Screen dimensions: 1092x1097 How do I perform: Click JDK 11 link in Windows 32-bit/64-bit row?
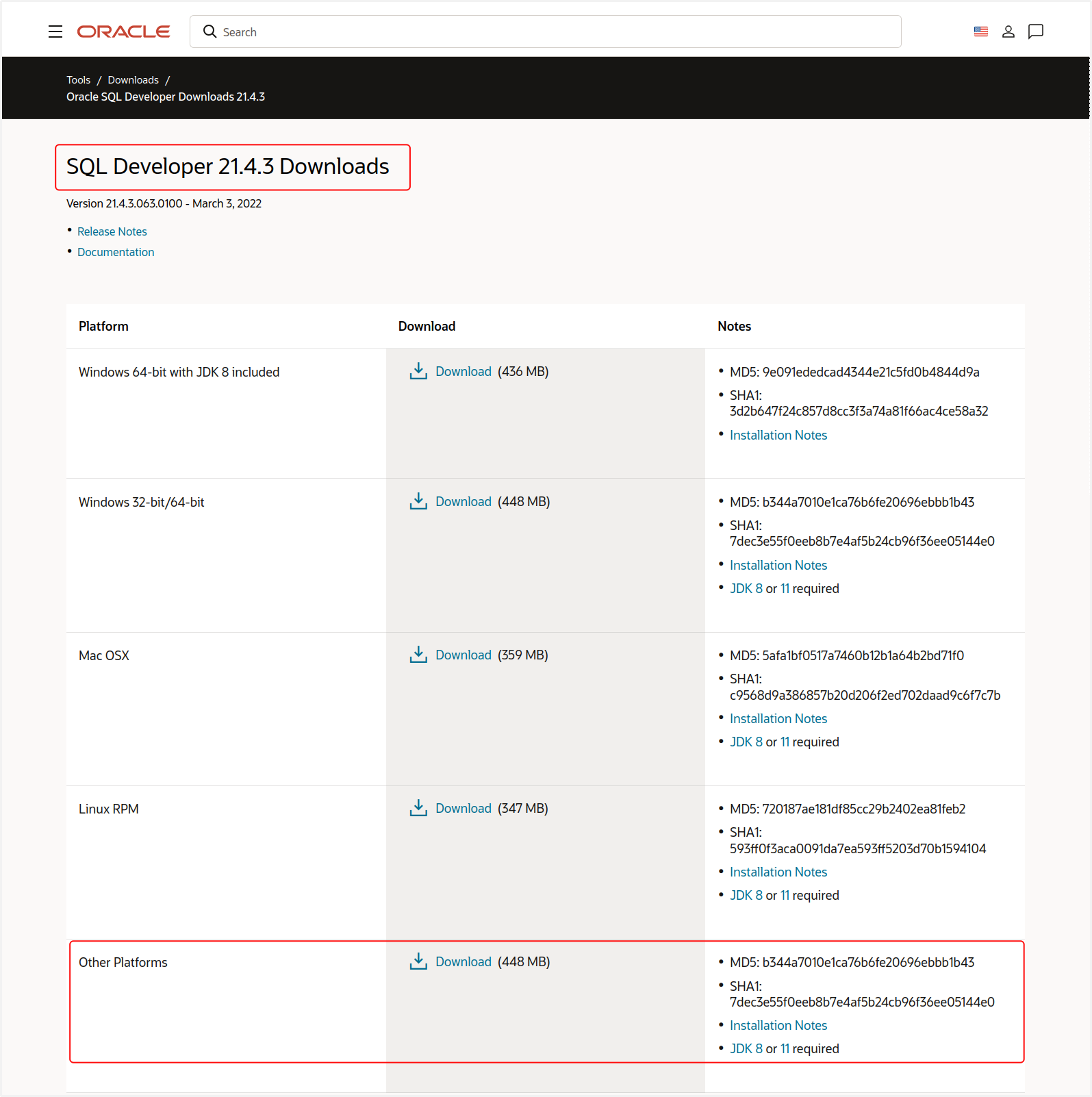pos(785,588)
